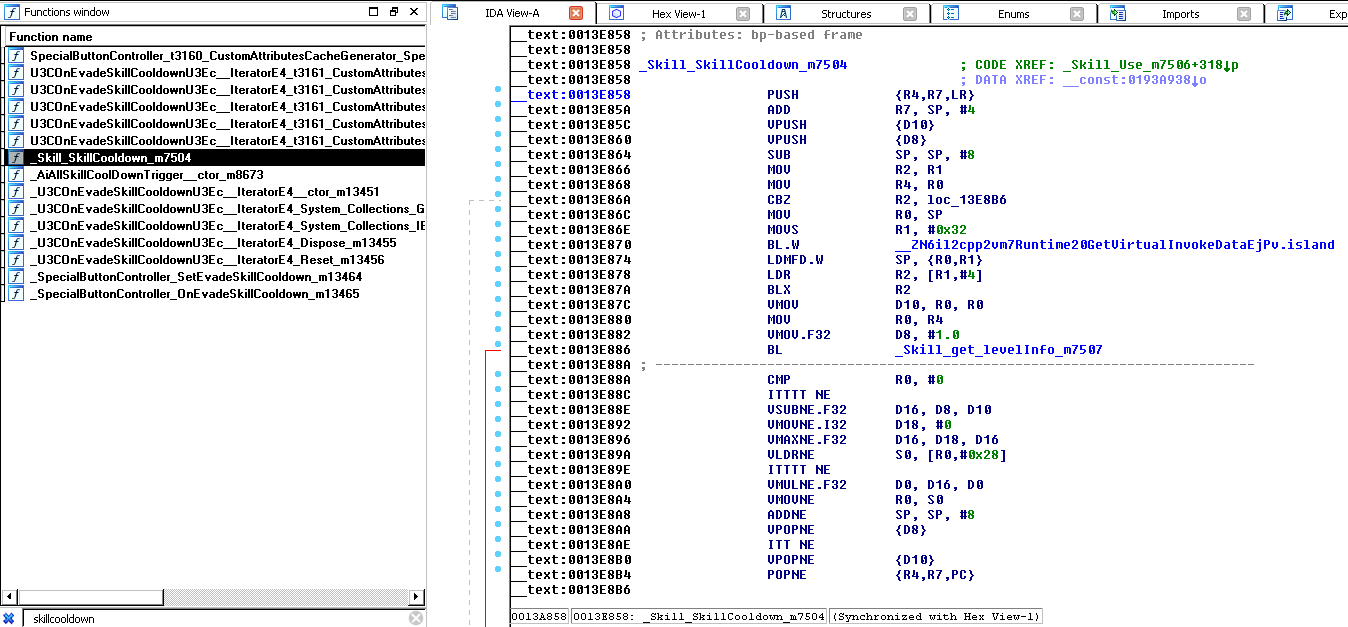Screen dimensions: 1348x627
Task: Select _SpecialButtonController_SetEvadeSkillCooldown_m13464 function
Action: coord(195,277)
